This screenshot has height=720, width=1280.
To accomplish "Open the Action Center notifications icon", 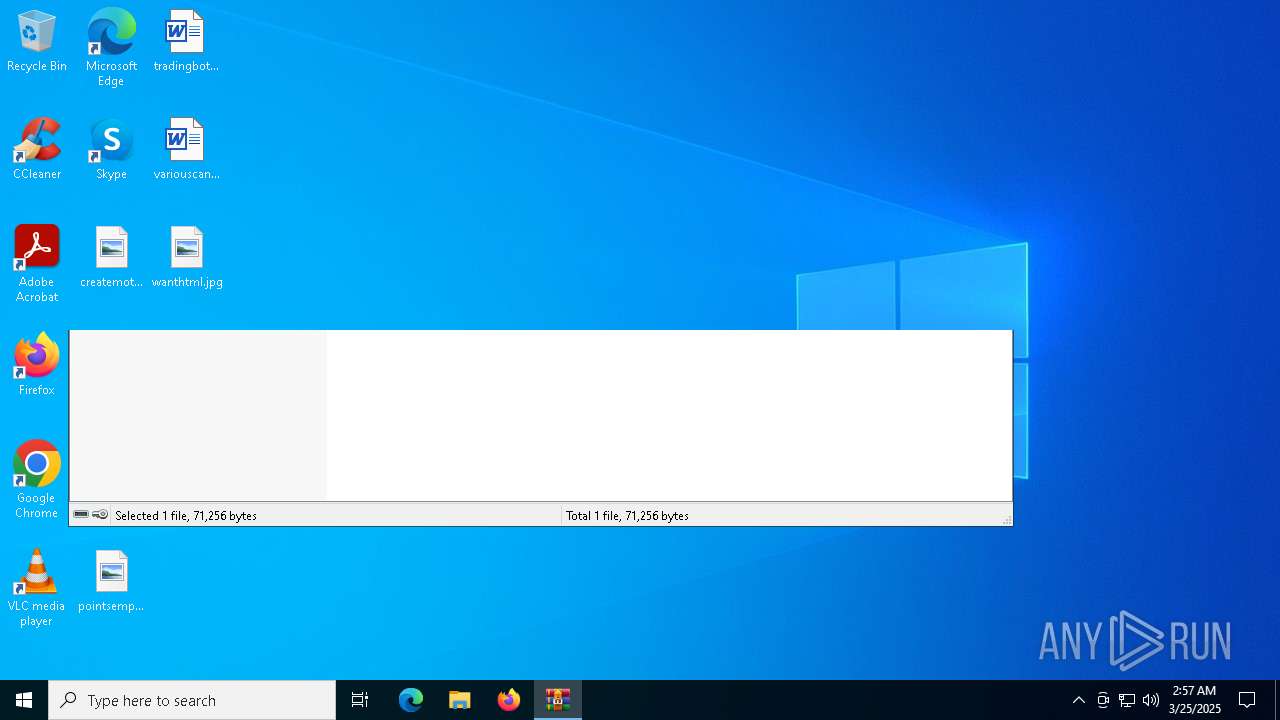I will click(x=1247, y=700).
